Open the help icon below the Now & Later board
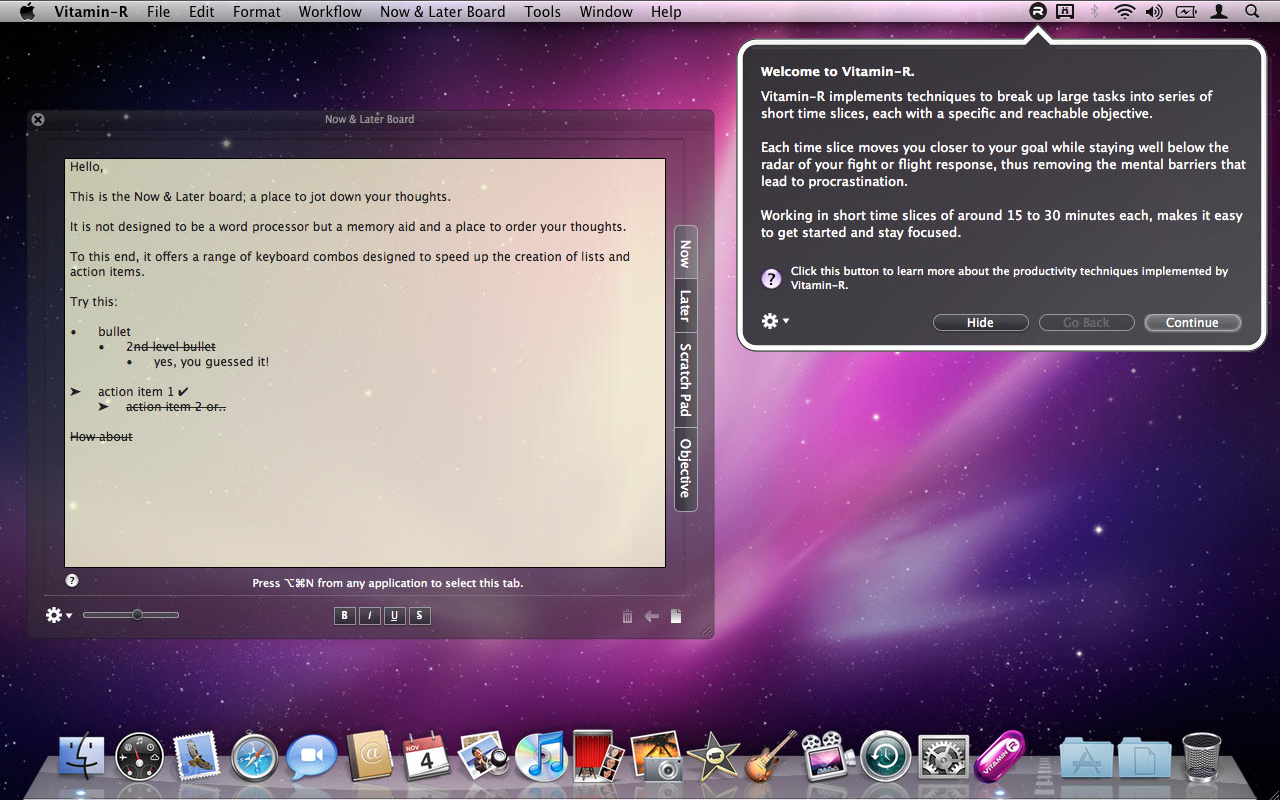The height and width of the screenshot is (800, 1280). coord(72,580)
